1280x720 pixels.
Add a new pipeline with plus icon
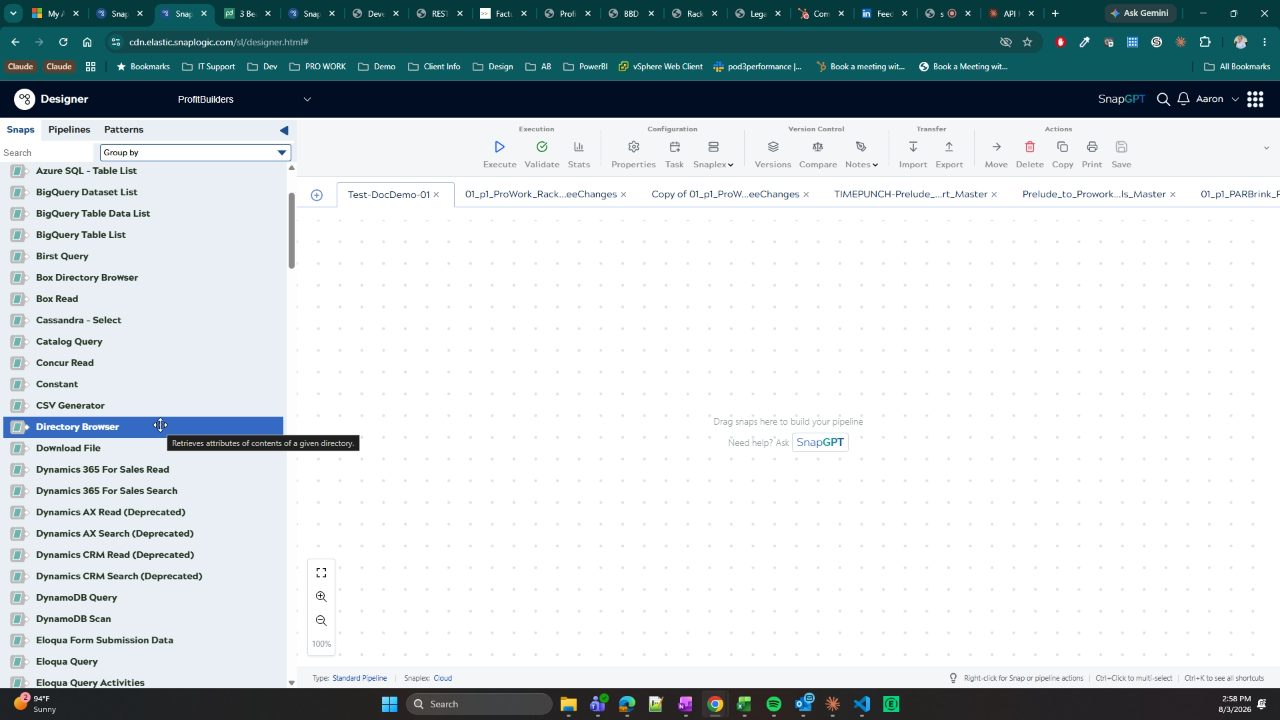317,195
